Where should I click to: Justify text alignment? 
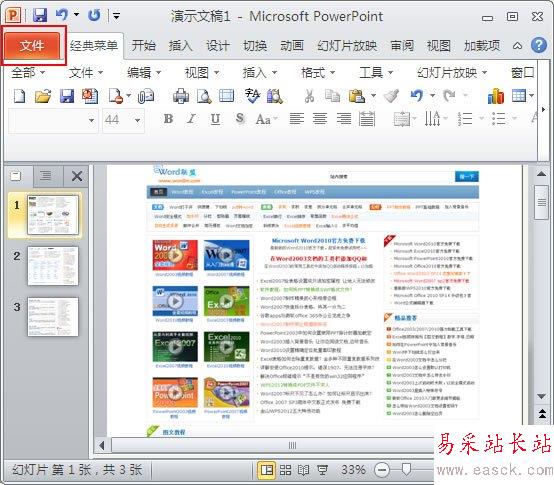(367, 119)
